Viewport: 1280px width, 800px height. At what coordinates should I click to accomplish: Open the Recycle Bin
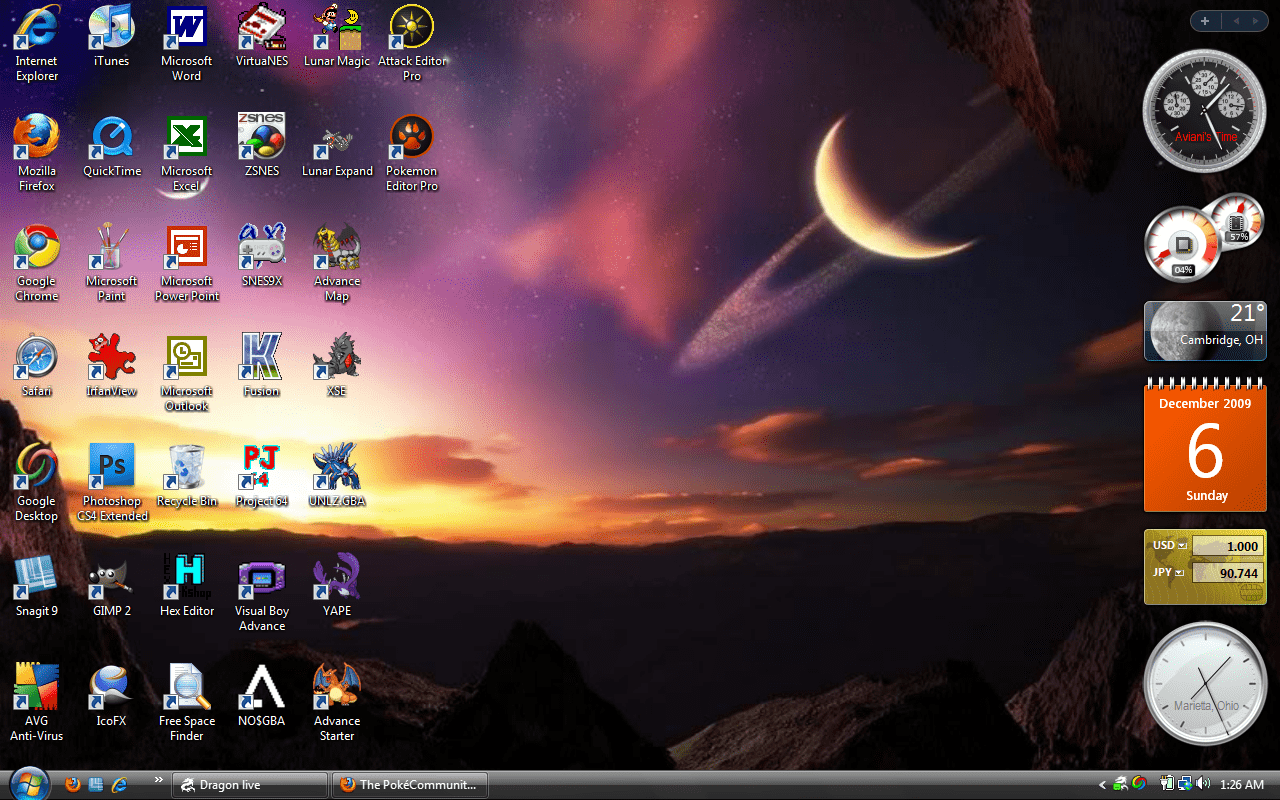pos(187,476)
